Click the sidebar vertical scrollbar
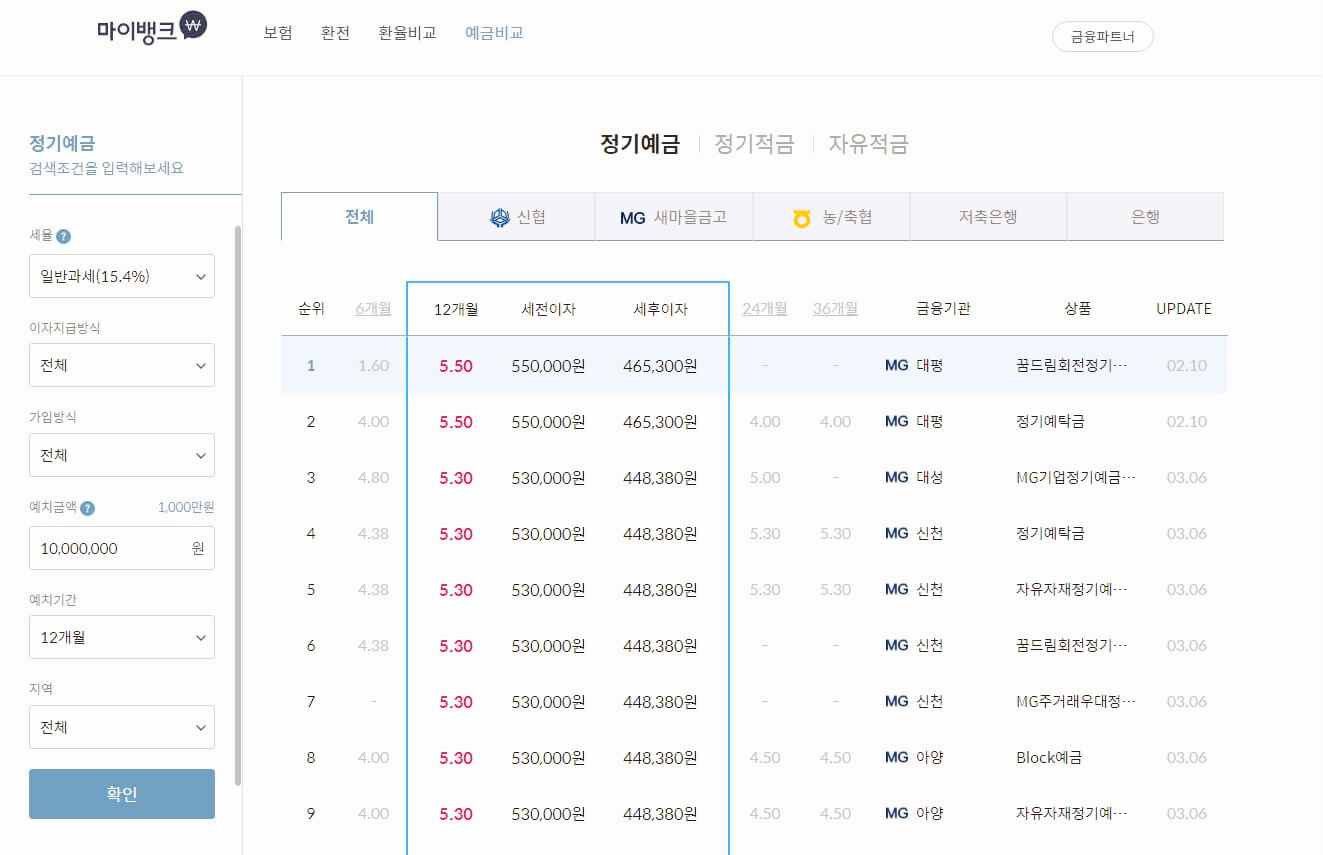1323x855 pixels. pyautogui.click(x=237, y=505)
